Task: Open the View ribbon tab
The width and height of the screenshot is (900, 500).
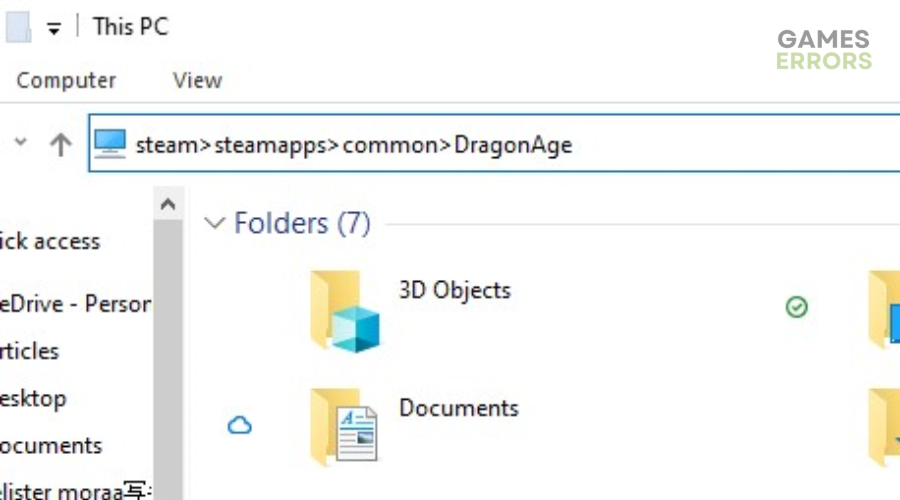Action: [197, 80]
